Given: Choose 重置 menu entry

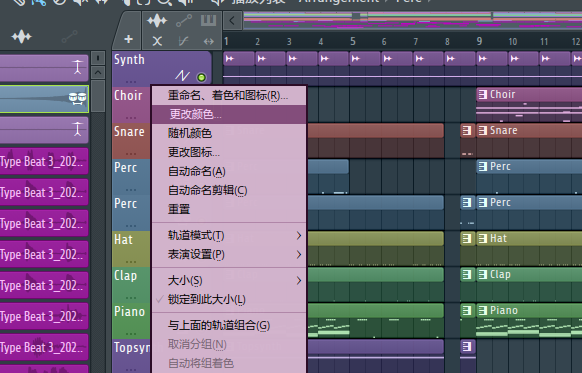Looking at the screenshot, I should point(229,209).
